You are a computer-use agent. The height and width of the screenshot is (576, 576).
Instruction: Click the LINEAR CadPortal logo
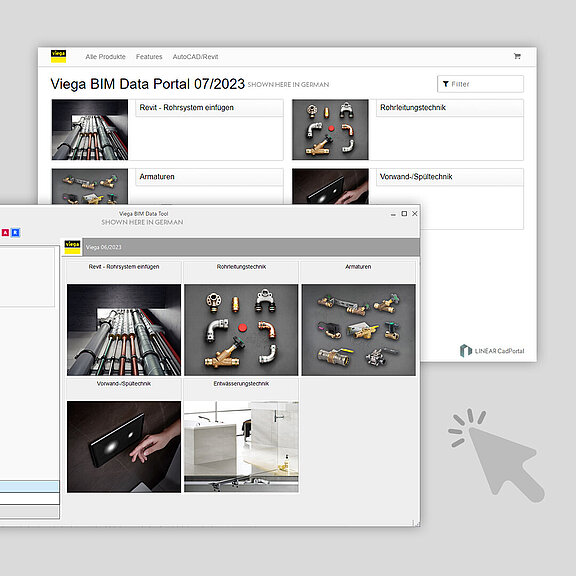[x=492, y=351]
